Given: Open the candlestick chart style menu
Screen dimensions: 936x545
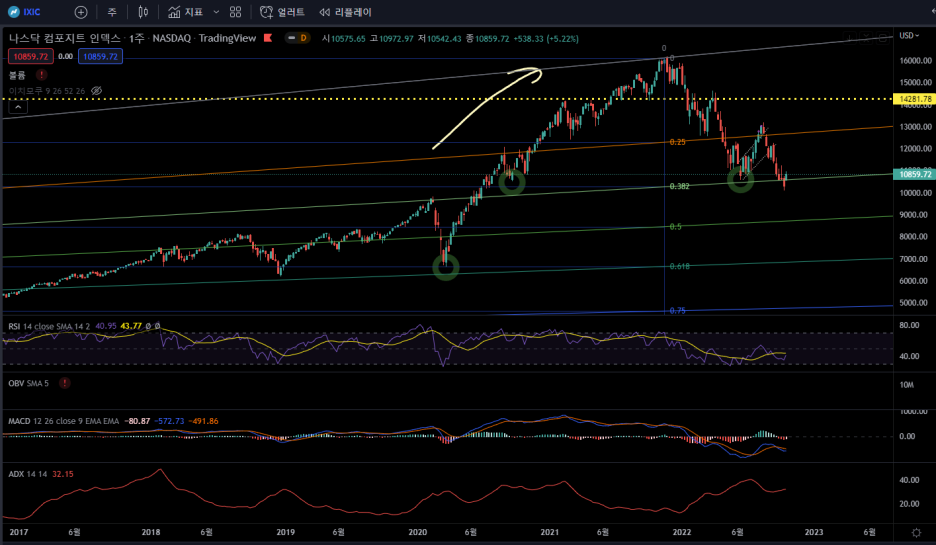Looking at the screenshot, I should 143,12.
